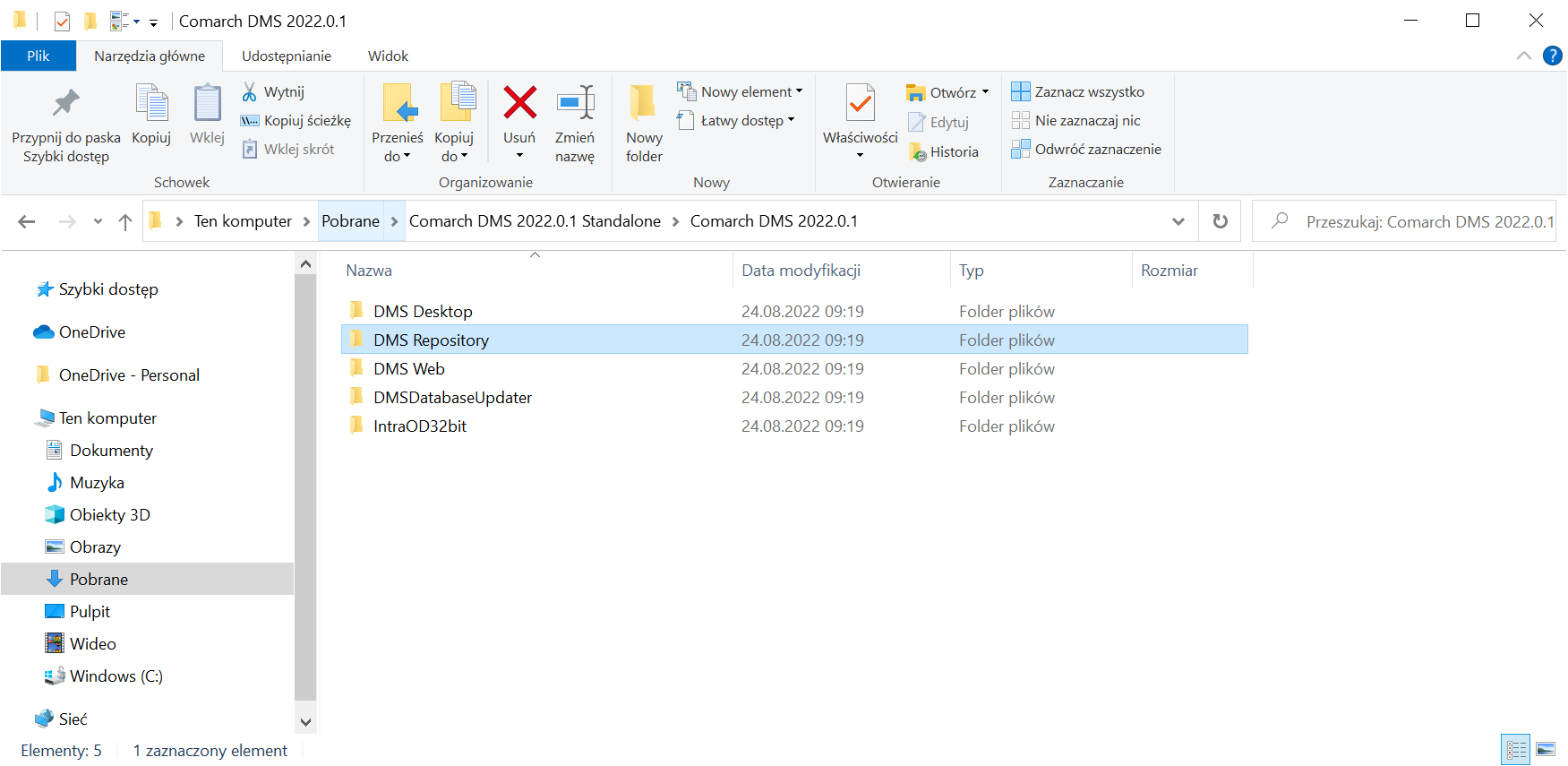Click Pobrane in the address breadcrumb

350,221
